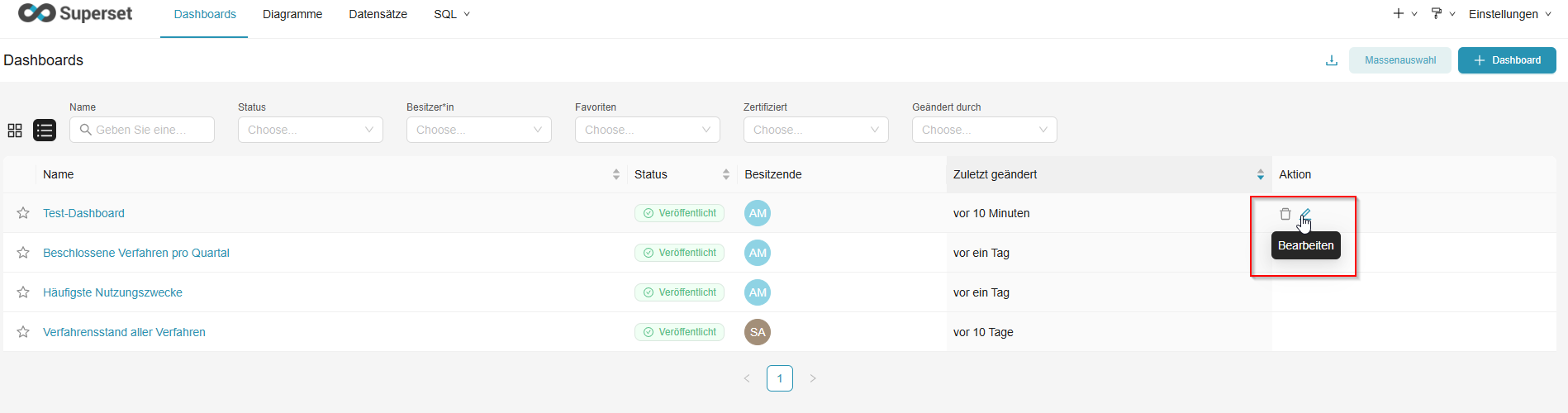Star the Häufigste Nutzungszwecke dashboard

point(23,292)
